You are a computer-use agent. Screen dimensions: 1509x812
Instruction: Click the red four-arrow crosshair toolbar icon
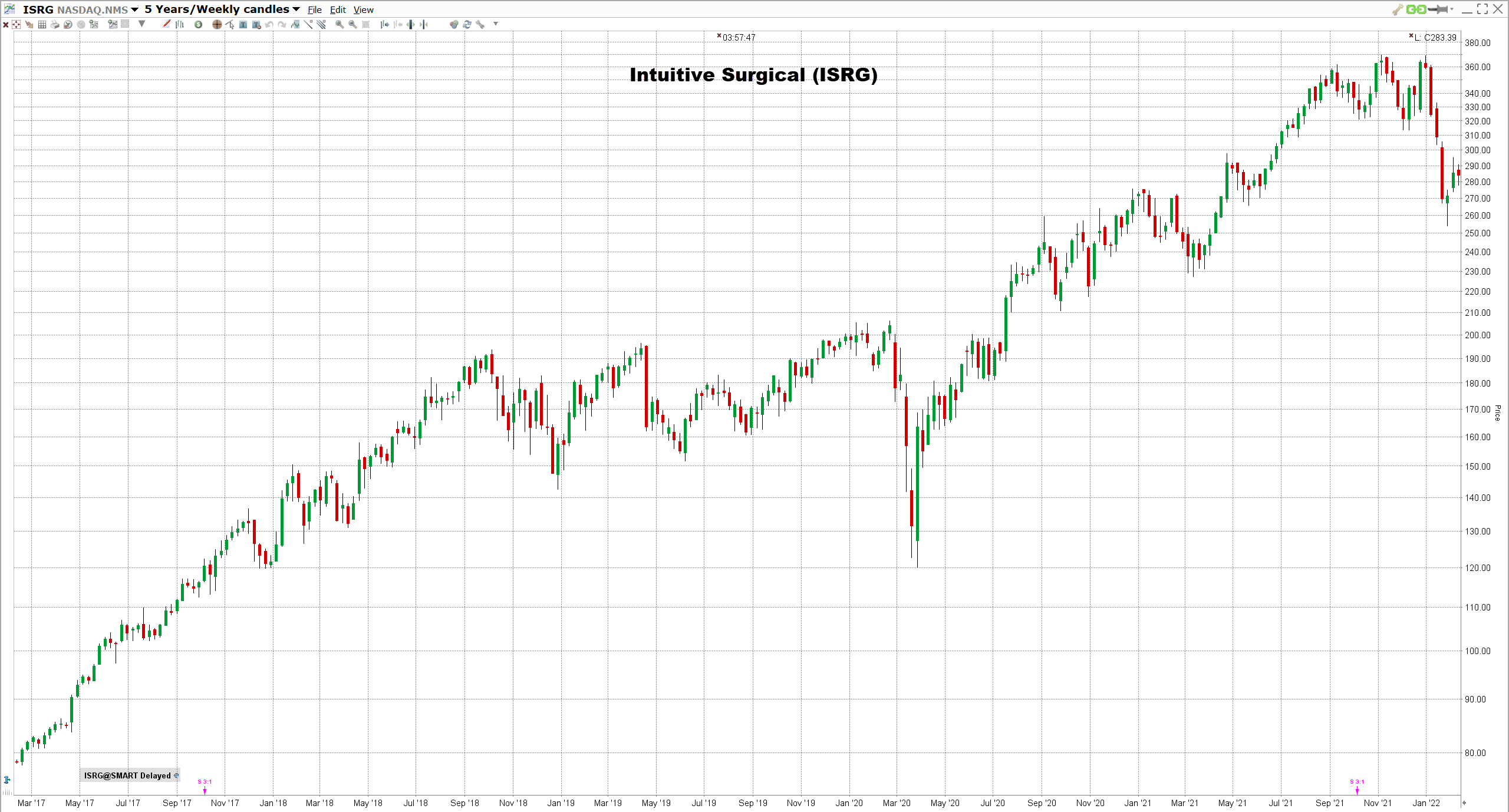(16, 24)
